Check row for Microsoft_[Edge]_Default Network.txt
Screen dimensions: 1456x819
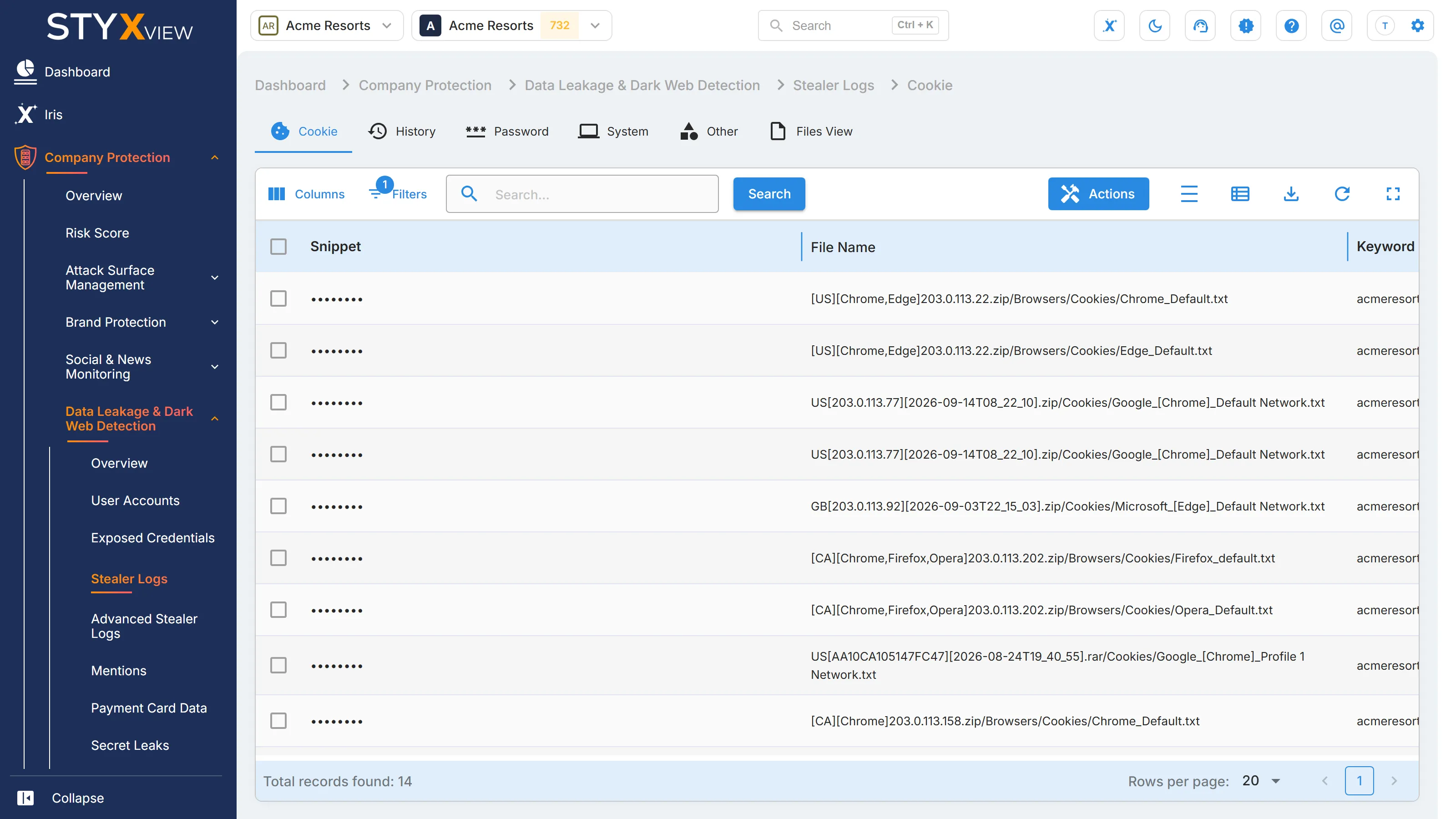coord(278,506)
